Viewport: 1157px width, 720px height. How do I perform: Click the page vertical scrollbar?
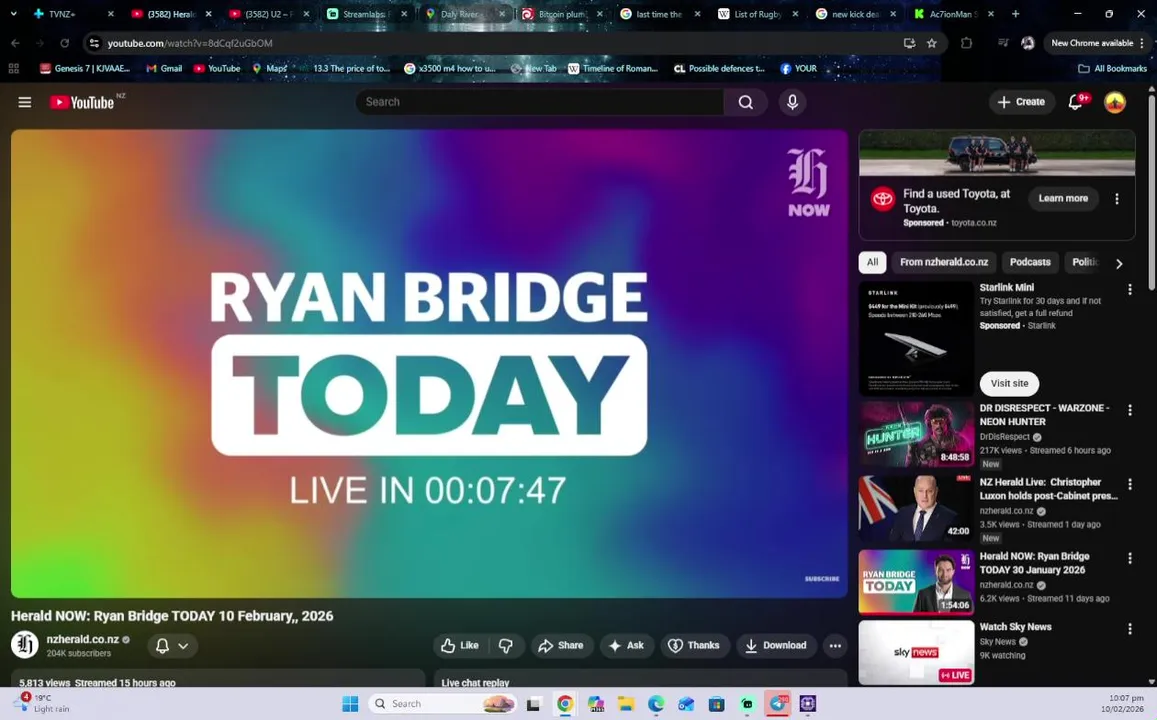(x=1152, y=192)
